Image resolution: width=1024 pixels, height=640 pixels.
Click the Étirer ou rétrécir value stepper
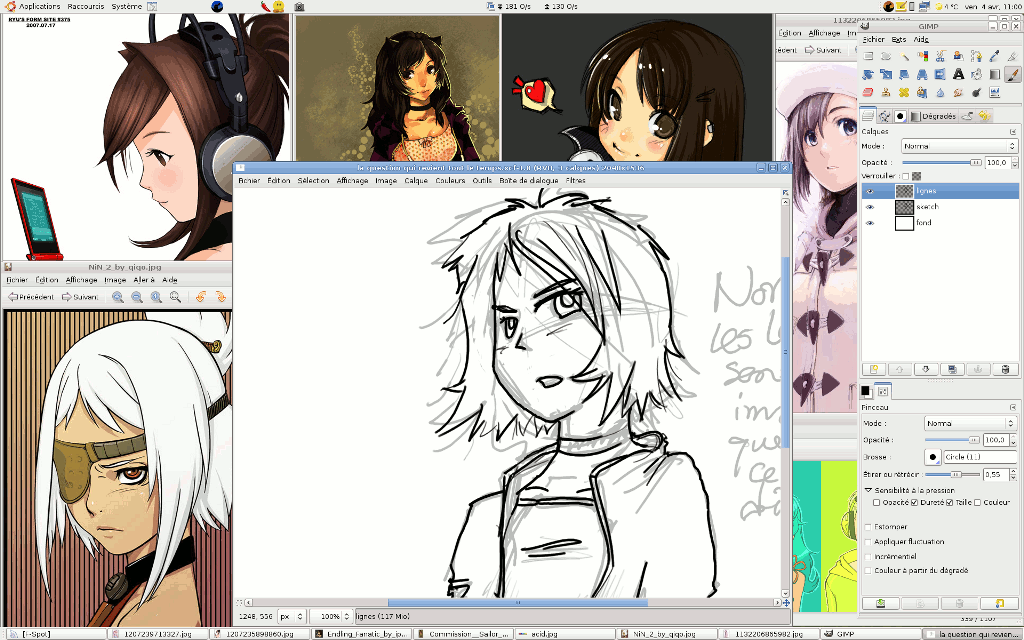click(1014, 474)
